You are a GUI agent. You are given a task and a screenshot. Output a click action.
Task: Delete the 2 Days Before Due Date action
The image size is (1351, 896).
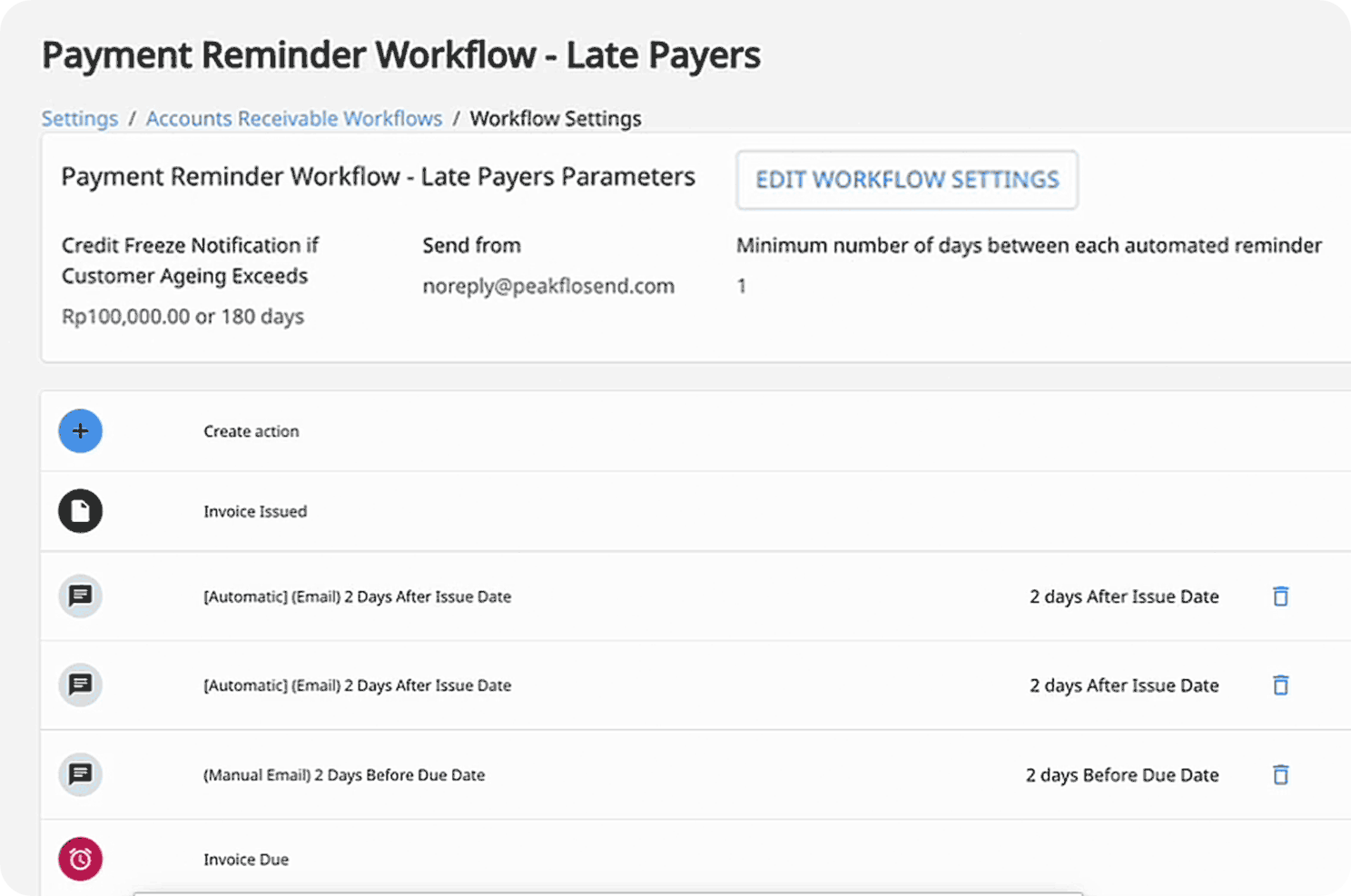(x=1280, y=774)
